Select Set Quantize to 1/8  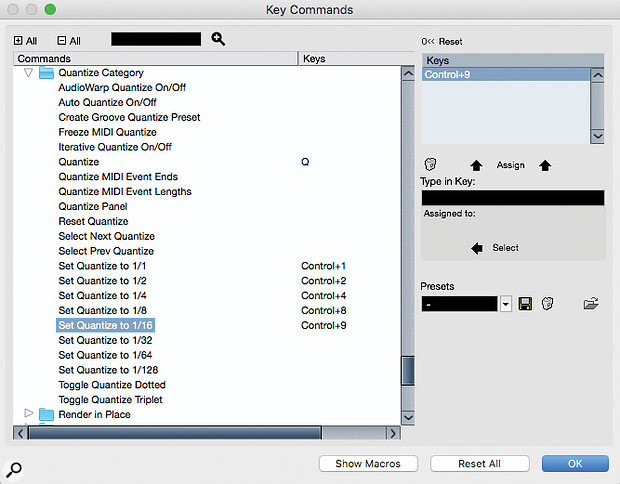pyautogui.click(x=102, y=310)
